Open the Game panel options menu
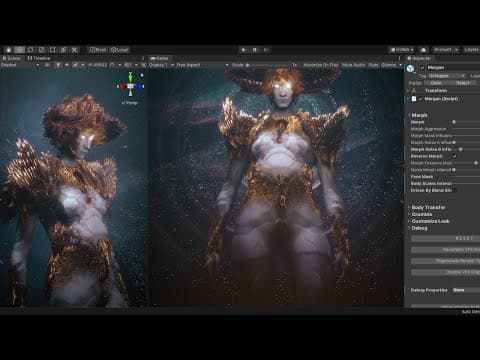 [x=400, y=58]
